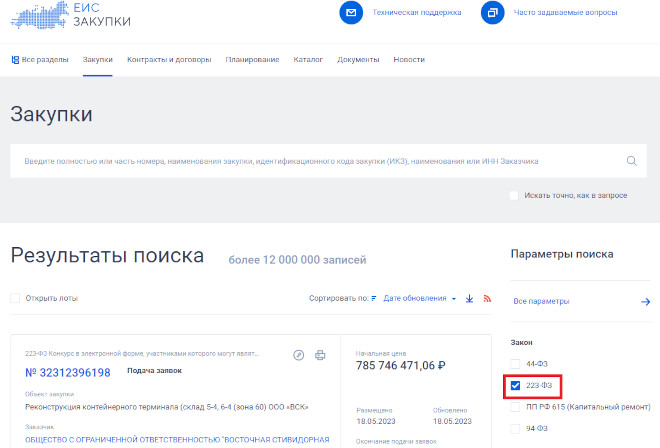The image size is (660, 448).
Task: Click the Параметры поиска heading
Action: (x=562, y=254)
